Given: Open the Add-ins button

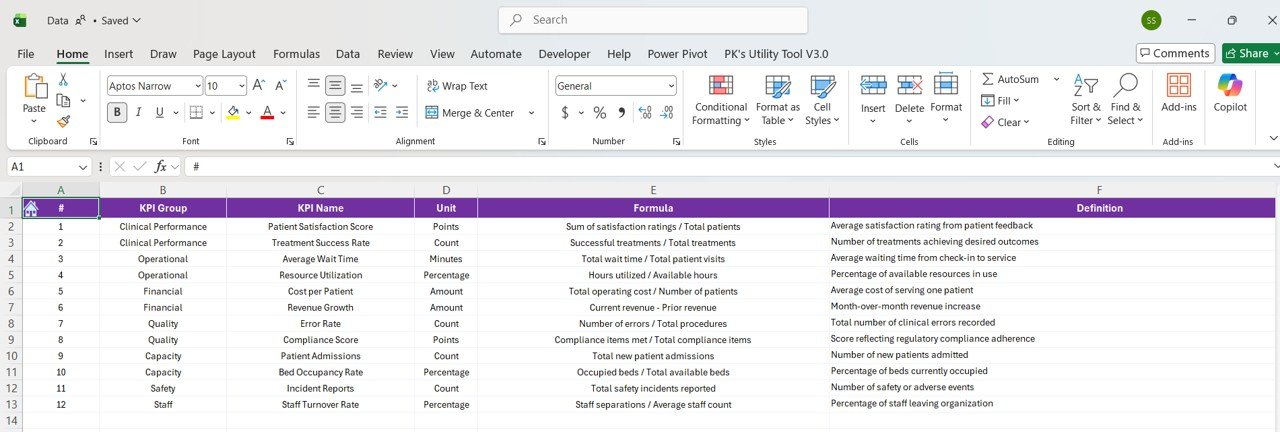Looking at the screenshot, I should click(1178, 93).
